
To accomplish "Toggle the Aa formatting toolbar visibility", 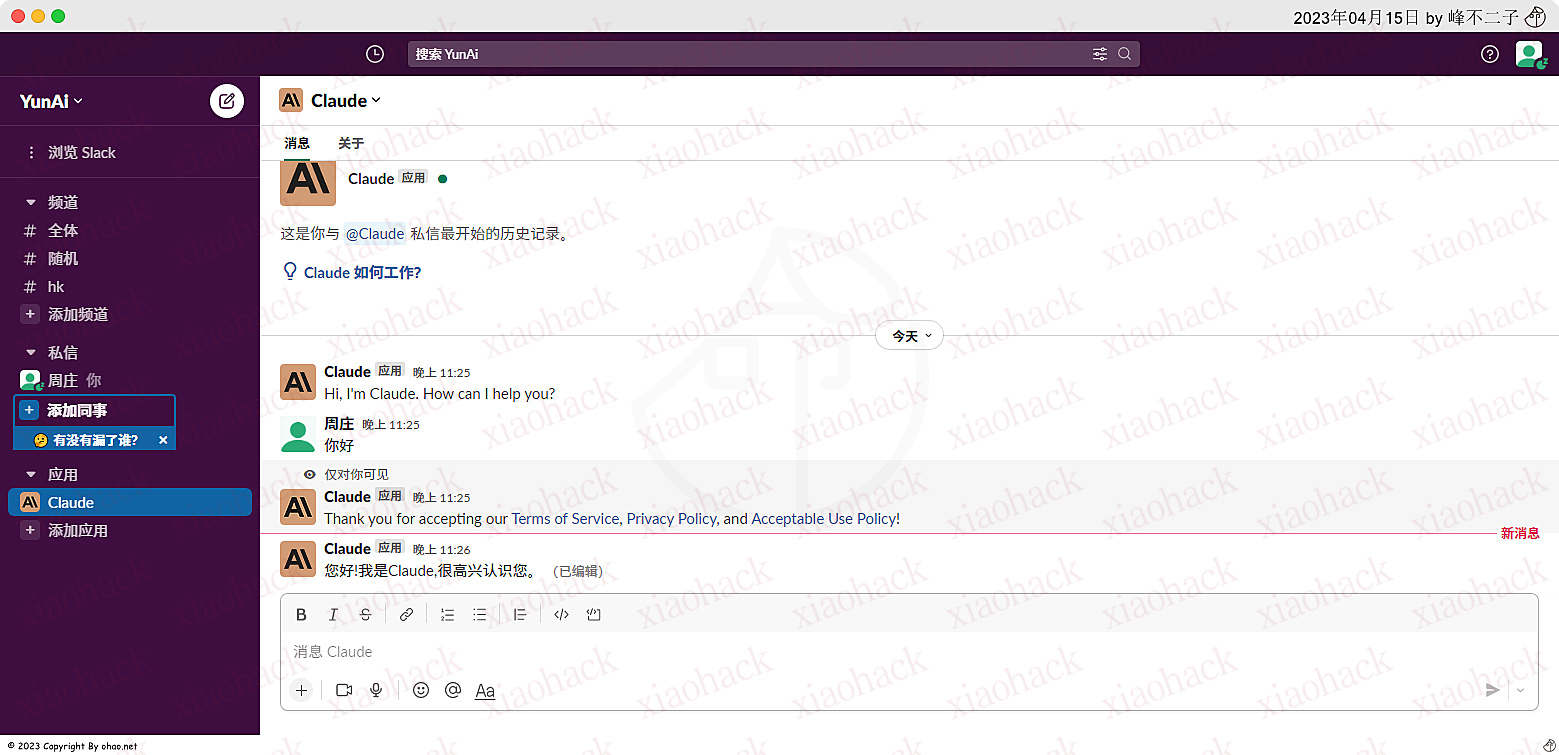I will click(x=485, y=690).
